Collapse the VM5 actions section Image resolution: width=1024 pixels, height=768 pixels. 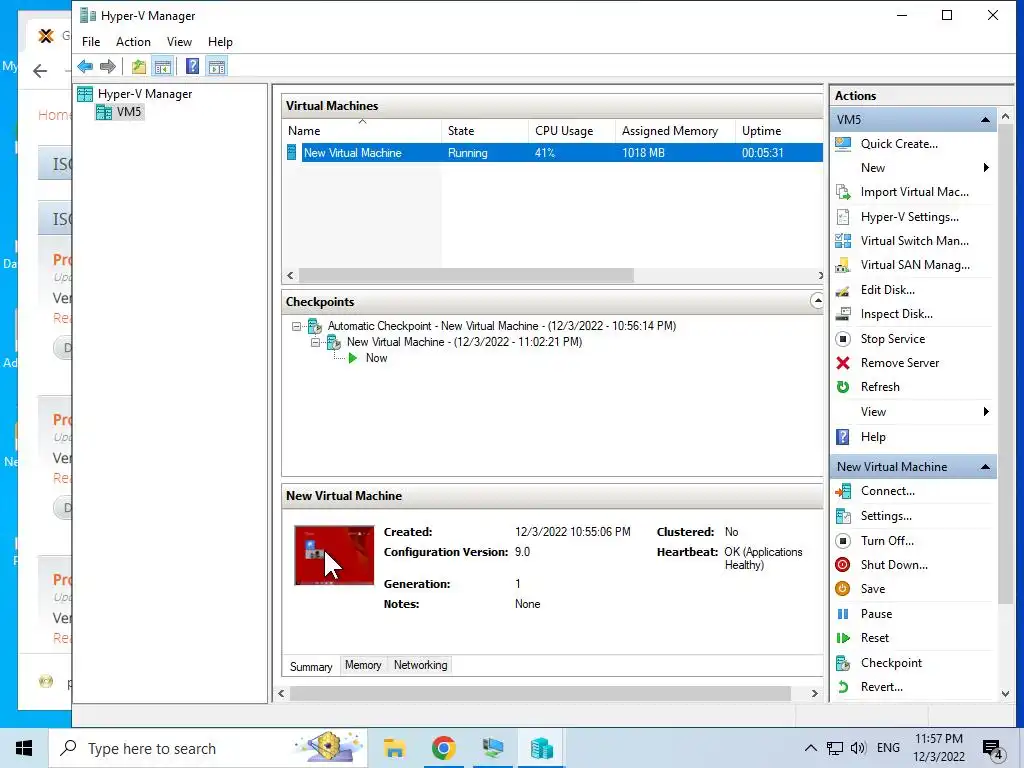click(985, 120)
